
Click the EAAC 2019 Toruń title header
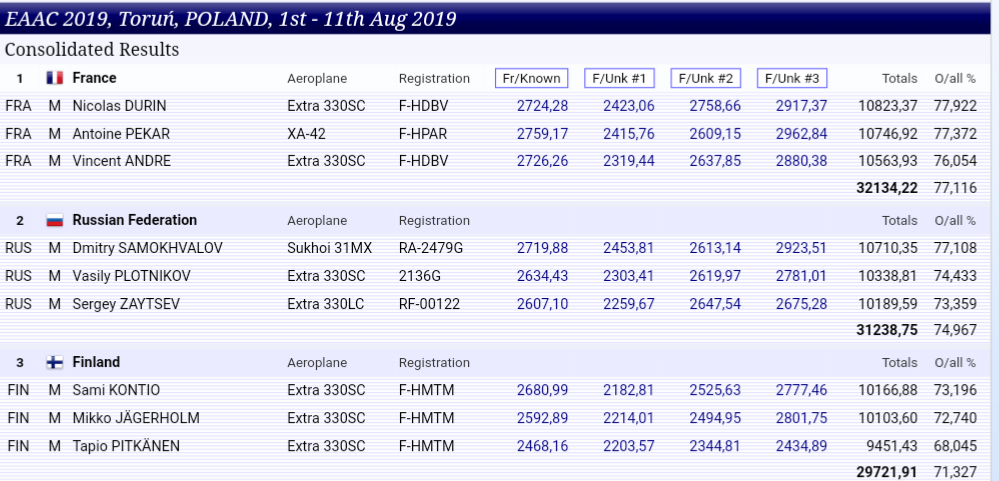tap(231, 20)
